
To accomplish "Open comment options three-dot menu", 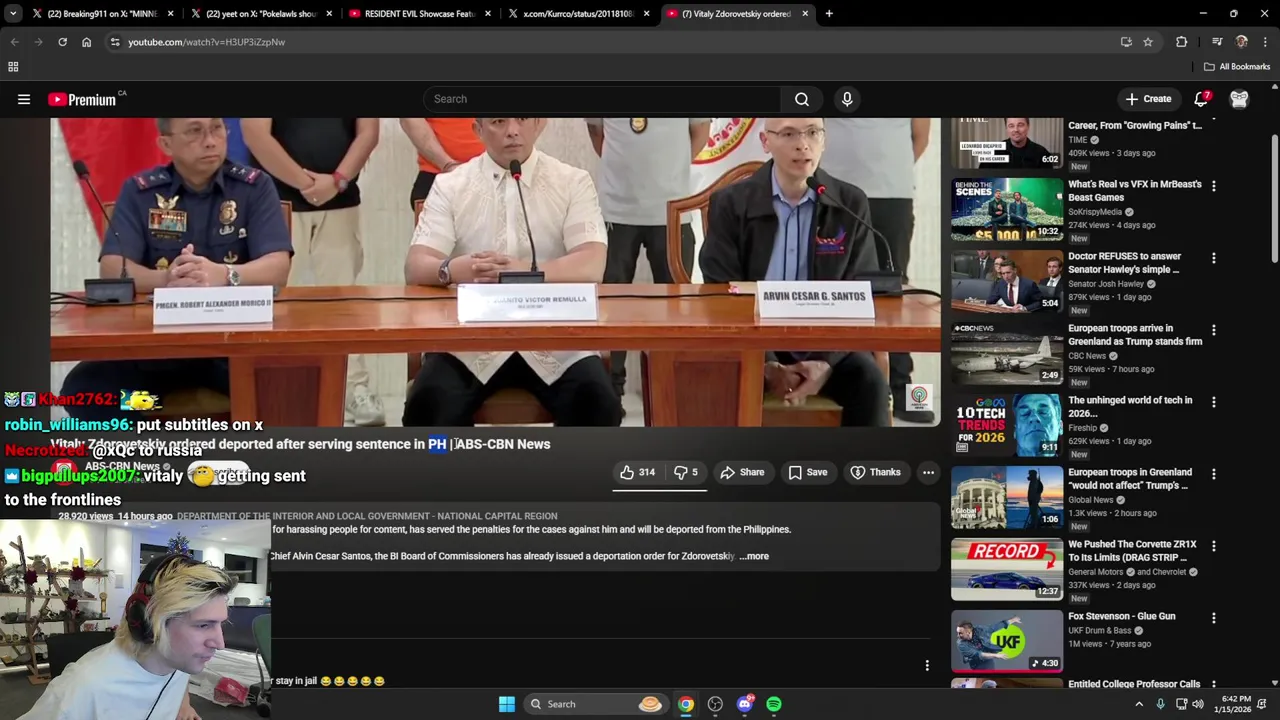I will (x=927, y=665).
